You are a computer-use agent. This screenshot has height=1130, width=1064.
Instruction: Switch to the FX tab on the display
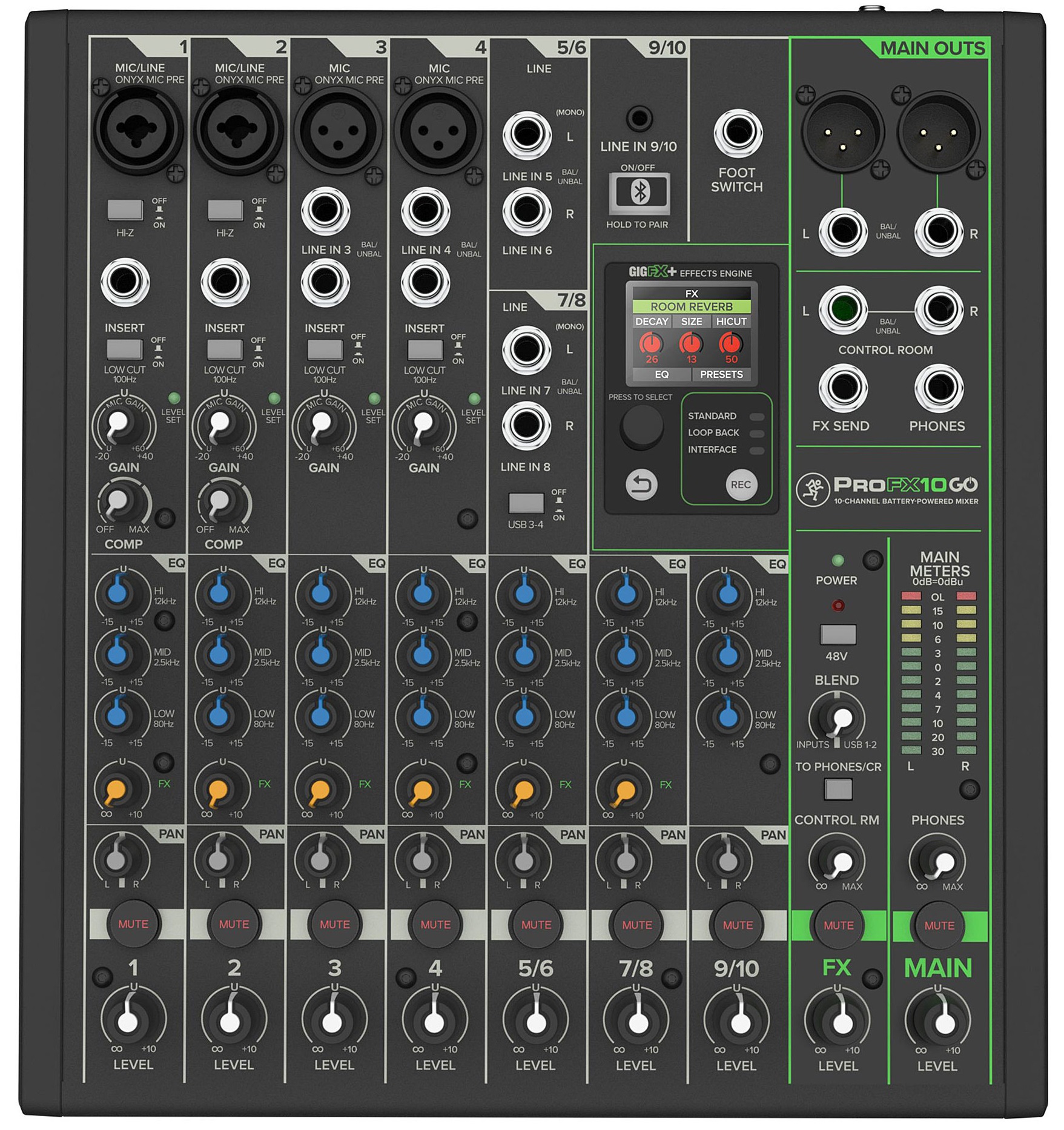[692, 293]
